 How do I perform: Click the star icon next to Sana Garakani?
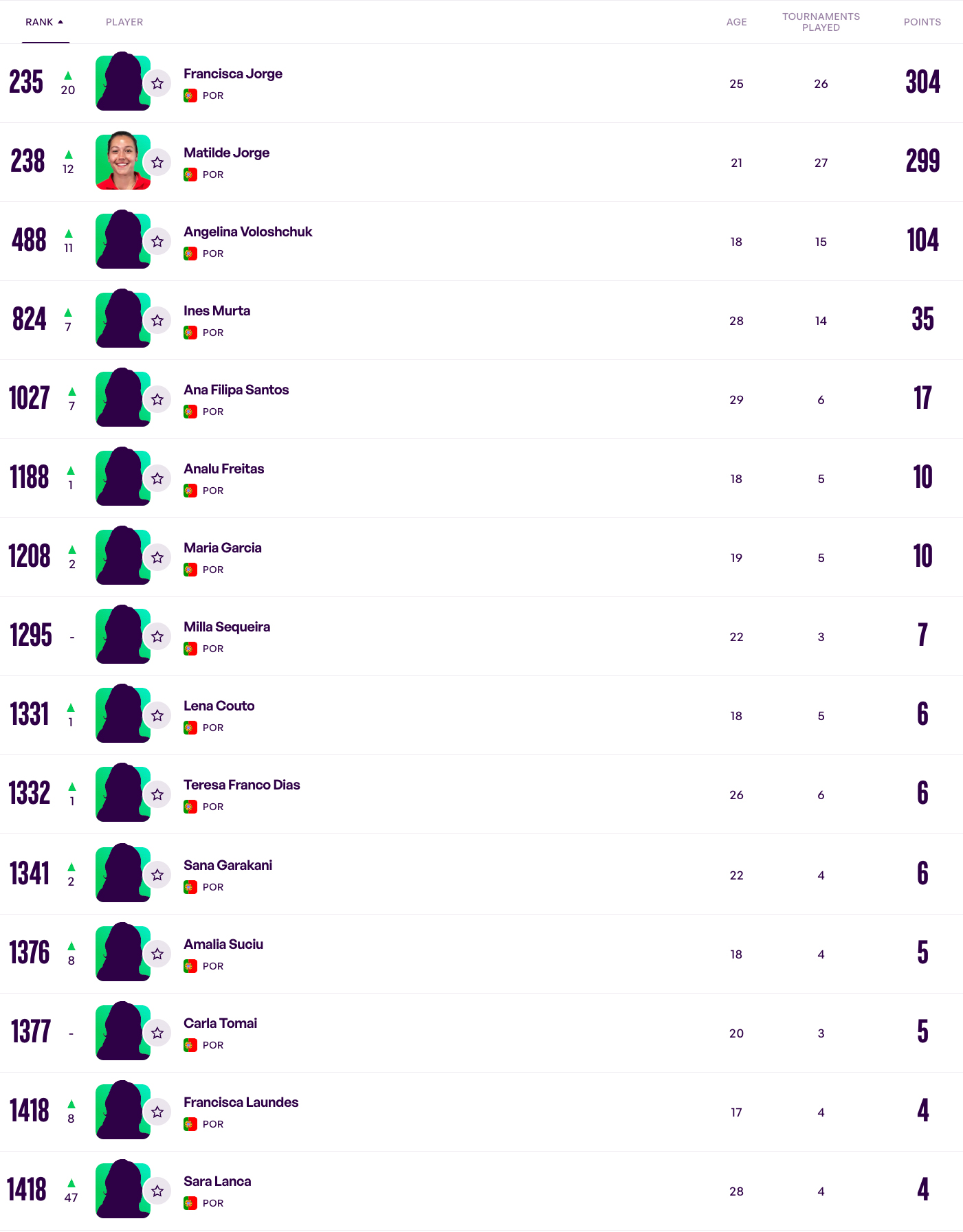pyautogui.click(x=157, y=875)
